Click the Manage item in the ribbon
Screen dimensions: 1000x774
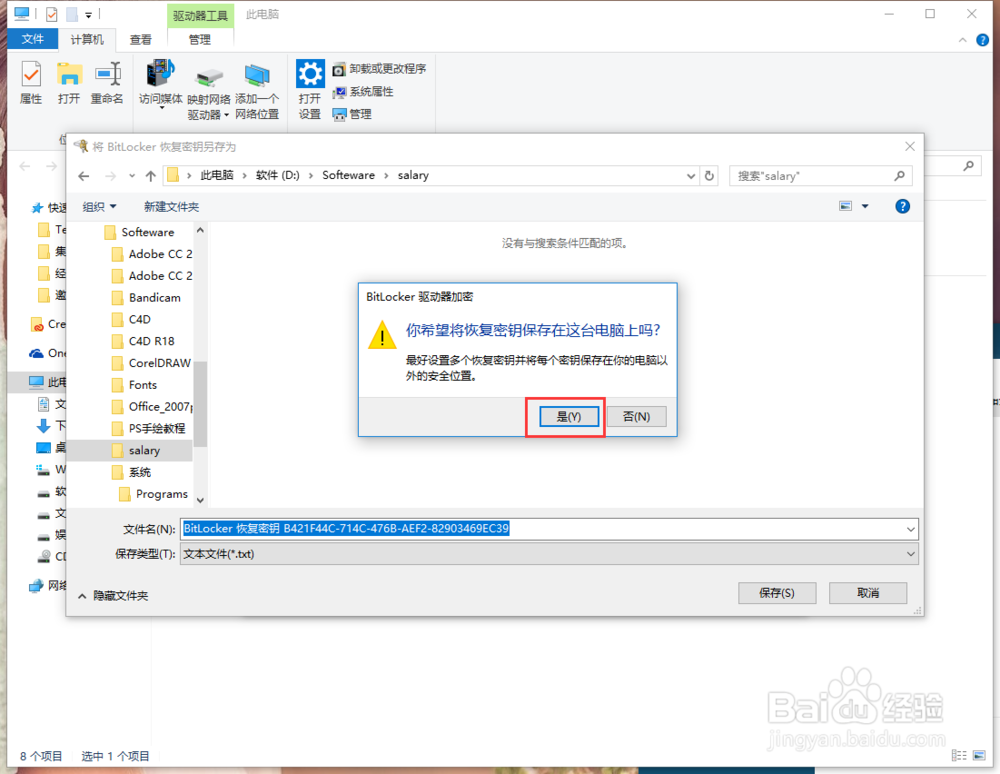tap(352, 114)
